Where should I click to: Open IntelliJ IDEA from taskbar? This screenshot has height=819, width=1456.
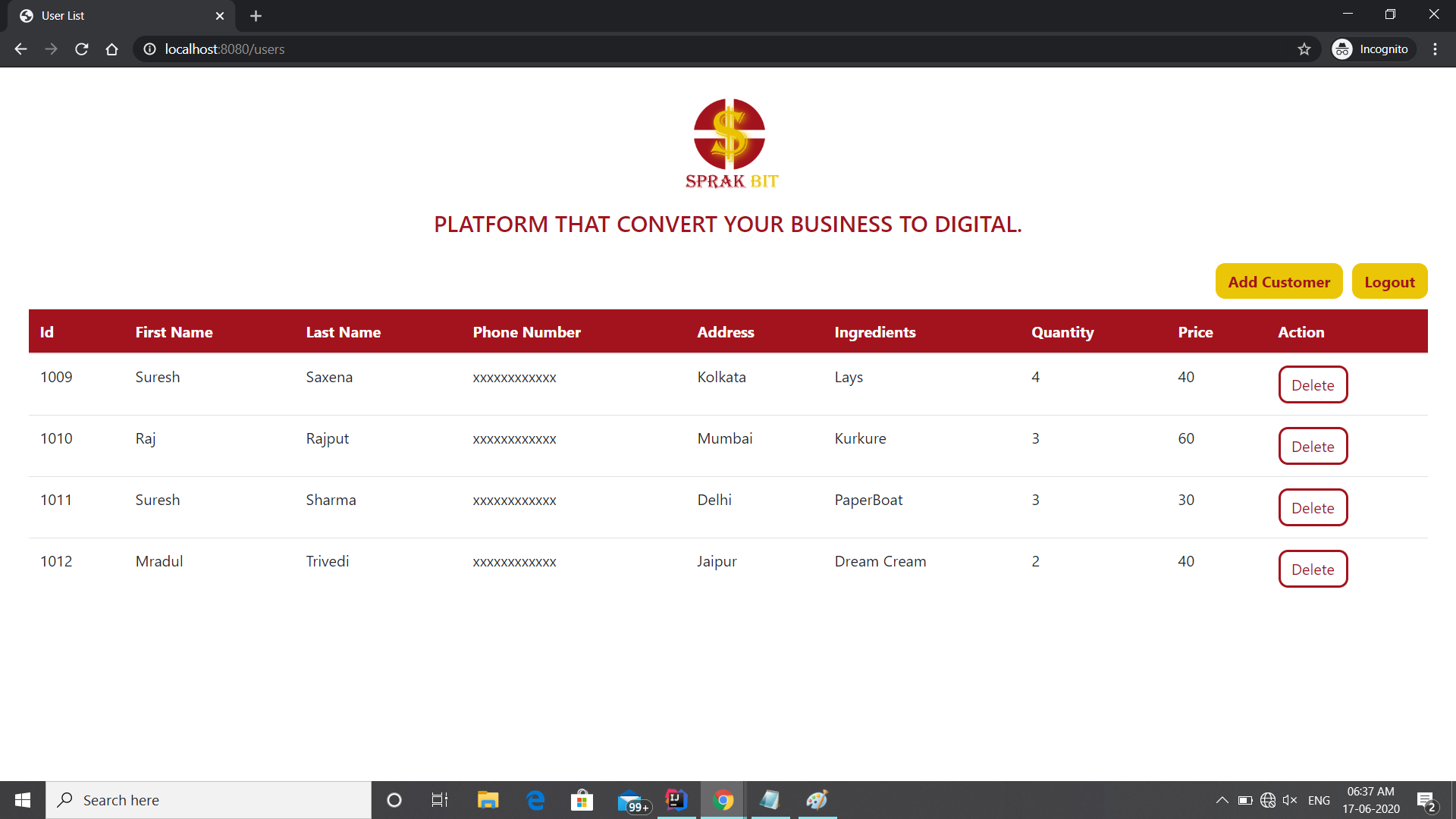coord(676,800)
